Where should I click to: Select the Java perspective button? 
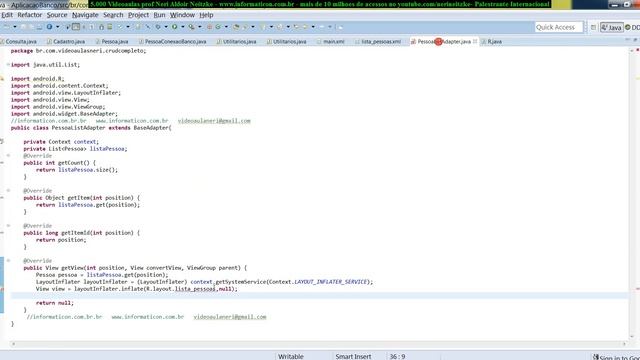[x=611, y=27]
